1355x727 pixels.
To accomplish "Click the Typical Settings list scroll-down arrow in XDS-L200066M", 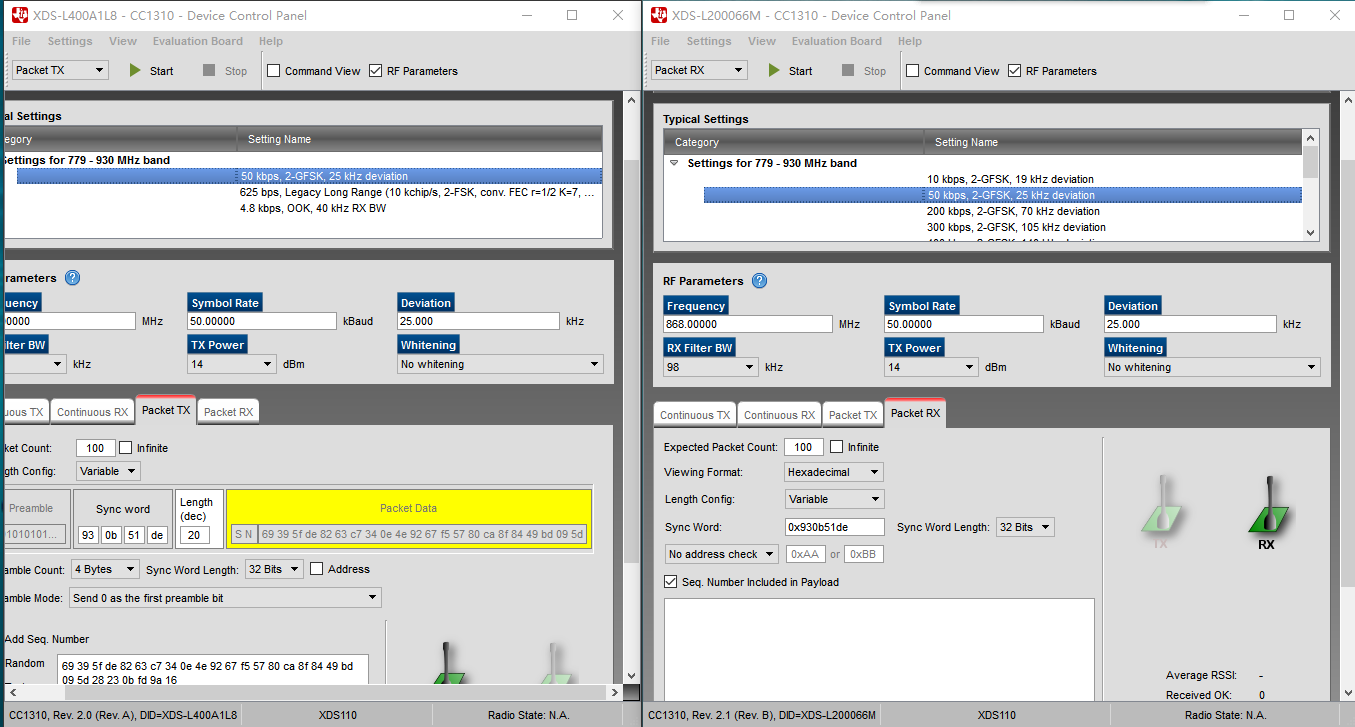I will click(1311, 232).
